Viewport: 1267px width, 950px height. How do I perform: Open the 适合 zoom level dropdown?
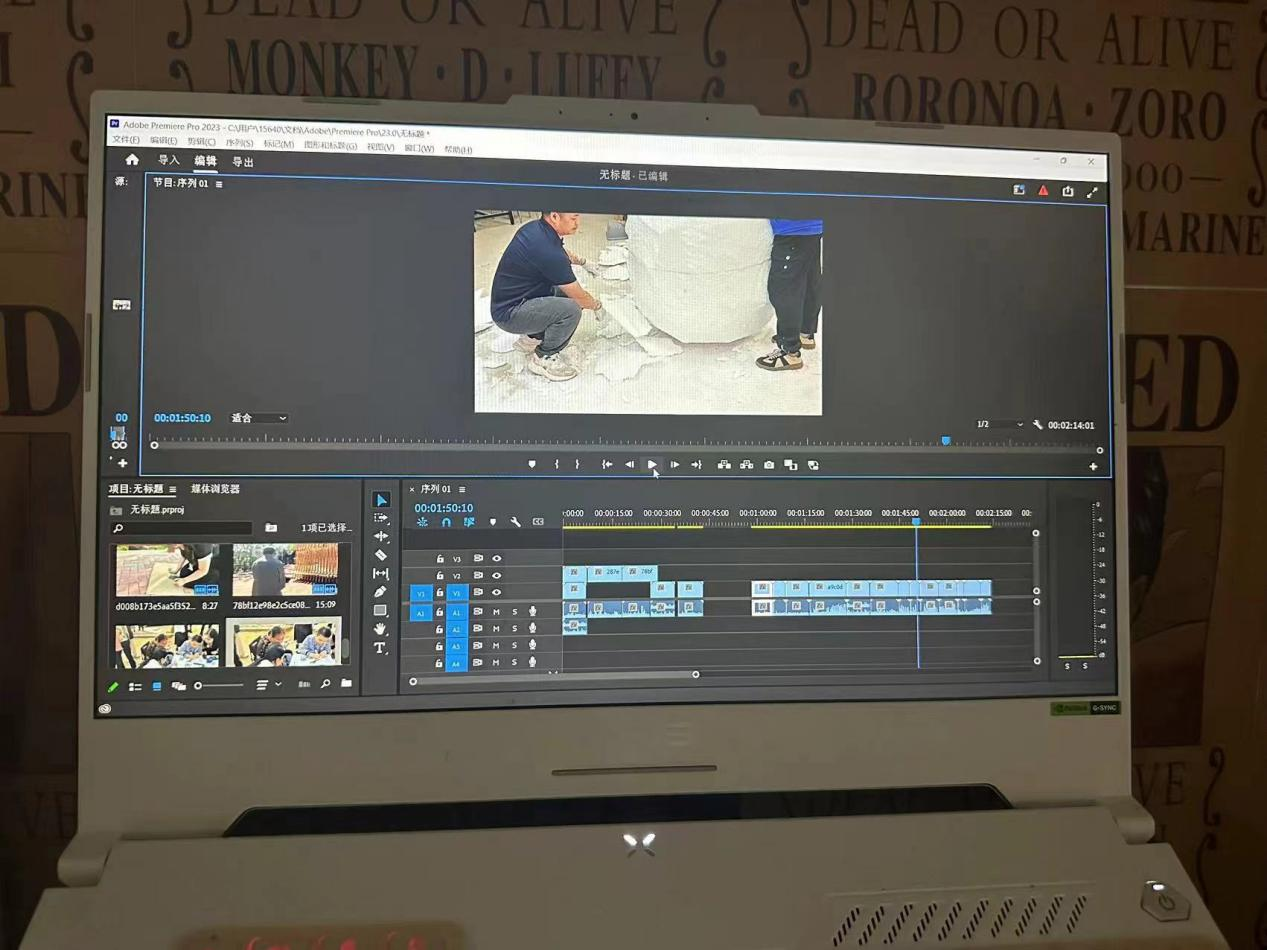pyautogui.click(x=259, y=418)
